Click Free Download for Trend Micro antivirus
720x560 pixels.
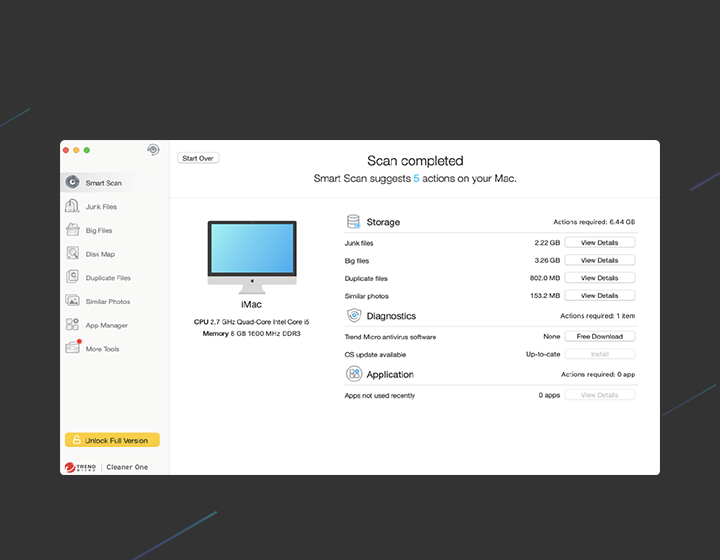click(x=599, y=337)
